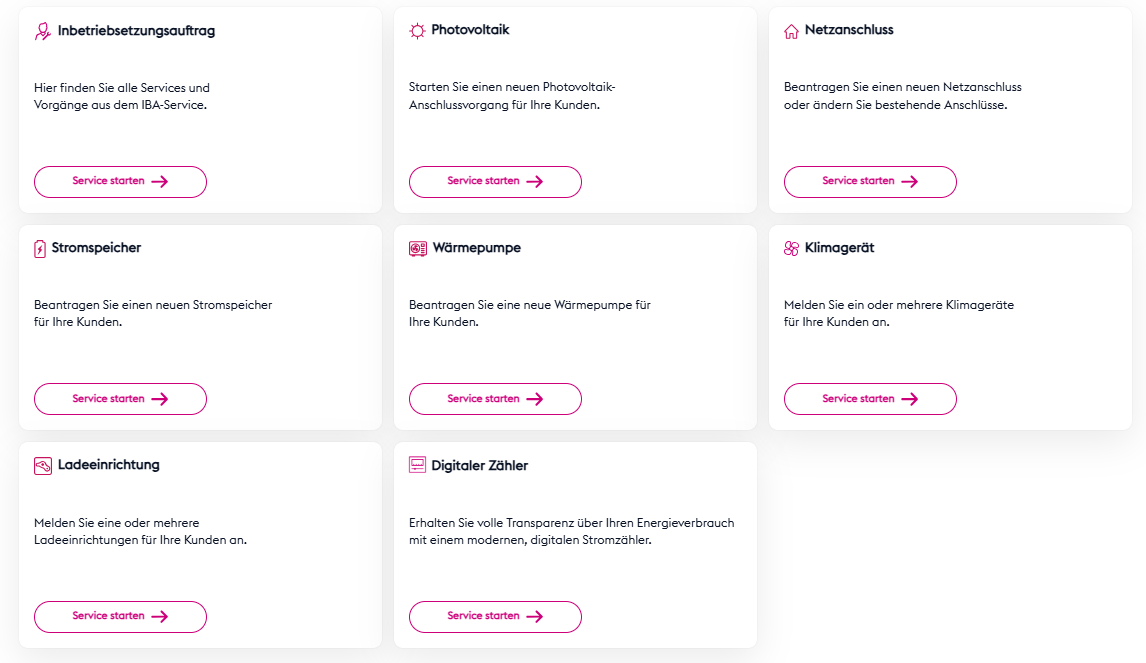Viewport: 1146px width, 663px height.
Task: Click the Photovoltaik sun icon
Action: (417, 31)
